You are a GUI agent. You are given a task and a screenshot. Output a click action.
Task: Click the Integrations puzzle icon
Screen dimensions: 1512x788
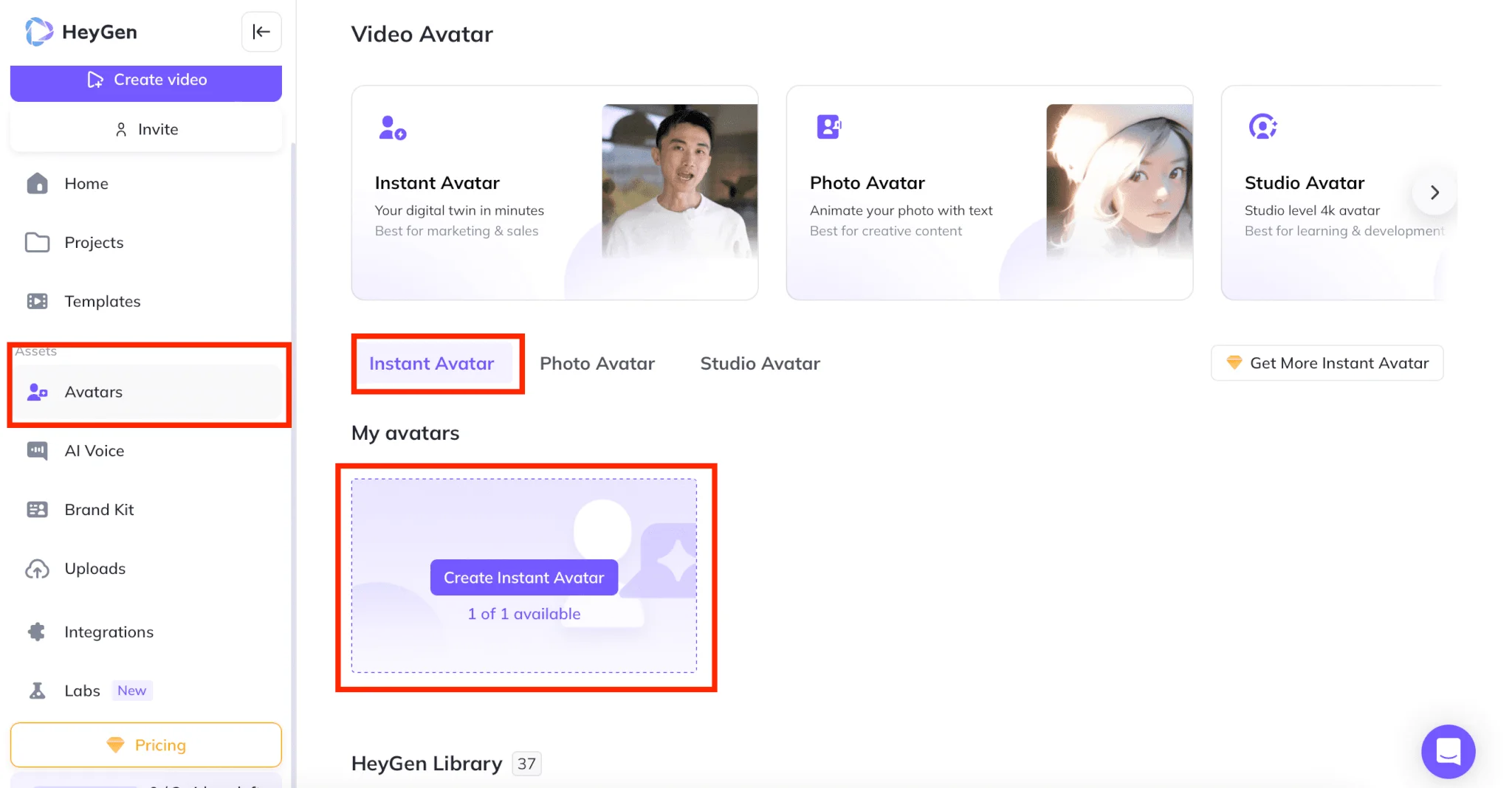coord(37,632)
